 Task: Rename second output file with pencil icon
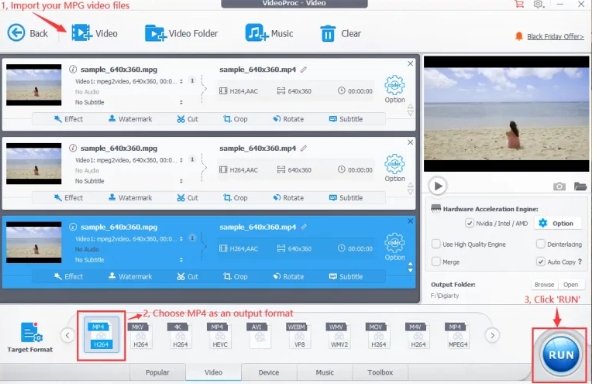pos(304,148)
